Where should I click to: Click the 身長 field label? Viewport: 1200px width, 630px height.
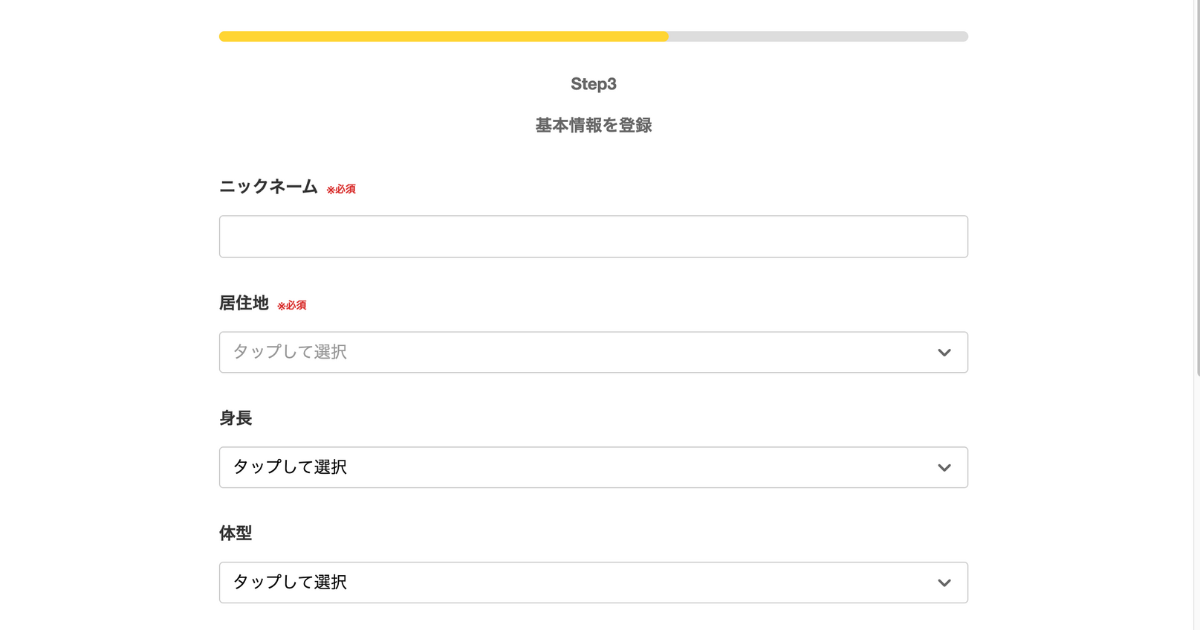tap(236, 418)
